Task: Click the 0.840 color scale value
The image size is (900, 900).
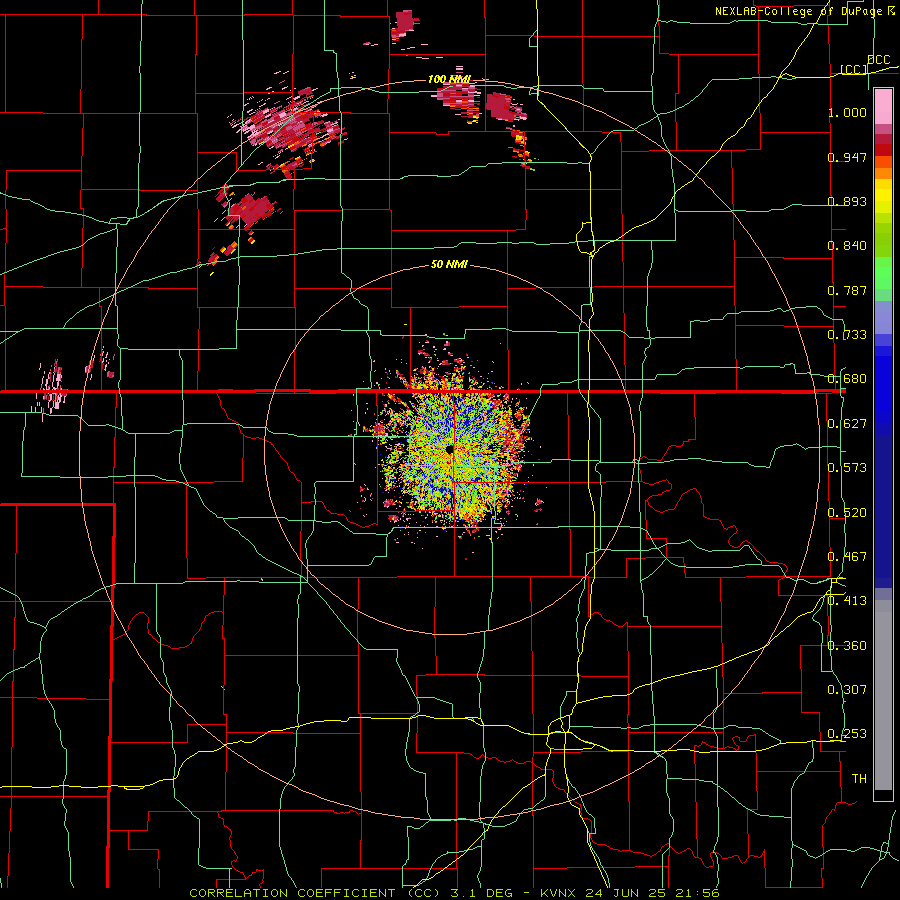Action: coord(847,246)
